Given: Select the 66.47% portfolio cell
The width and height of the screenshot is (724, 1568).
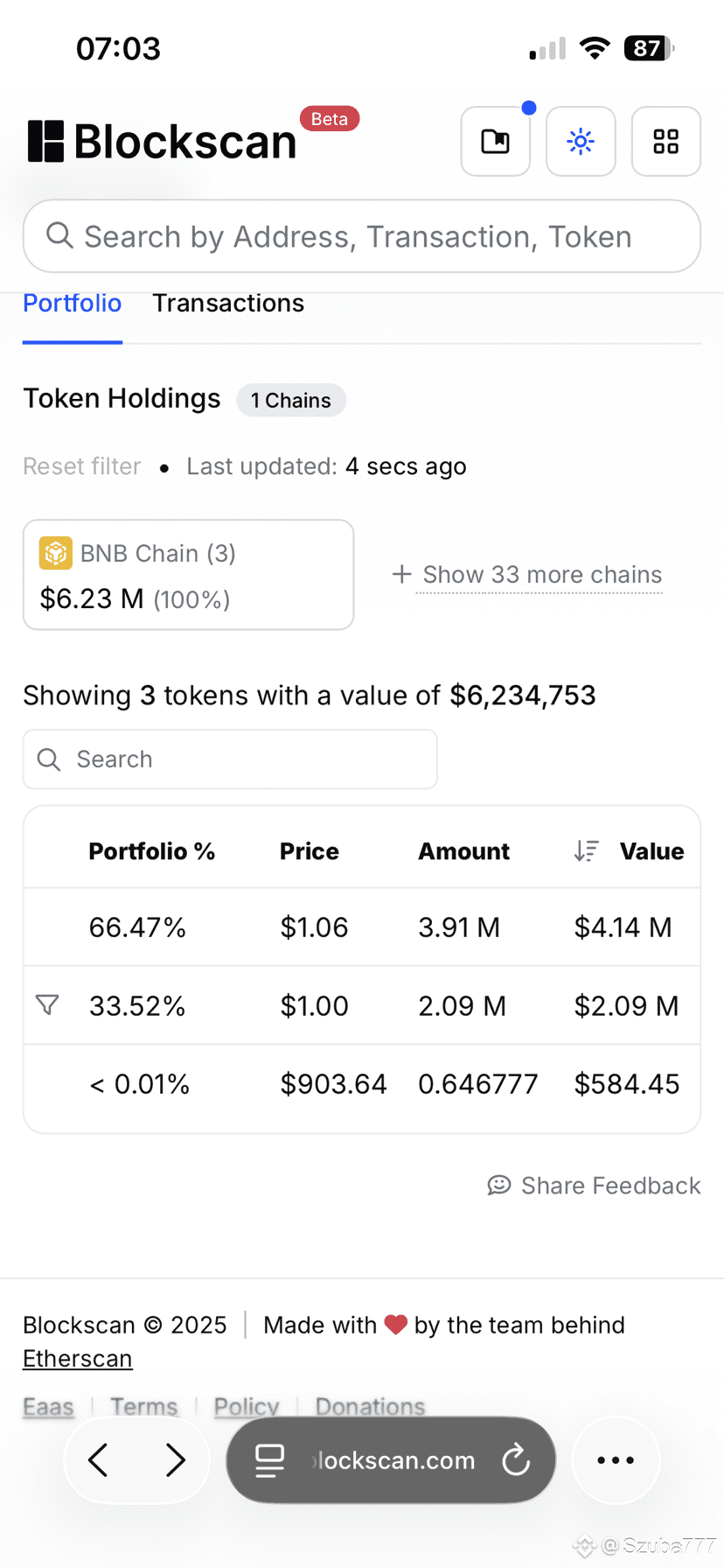Looking at the screenshot, I should [x=137, y=927].
